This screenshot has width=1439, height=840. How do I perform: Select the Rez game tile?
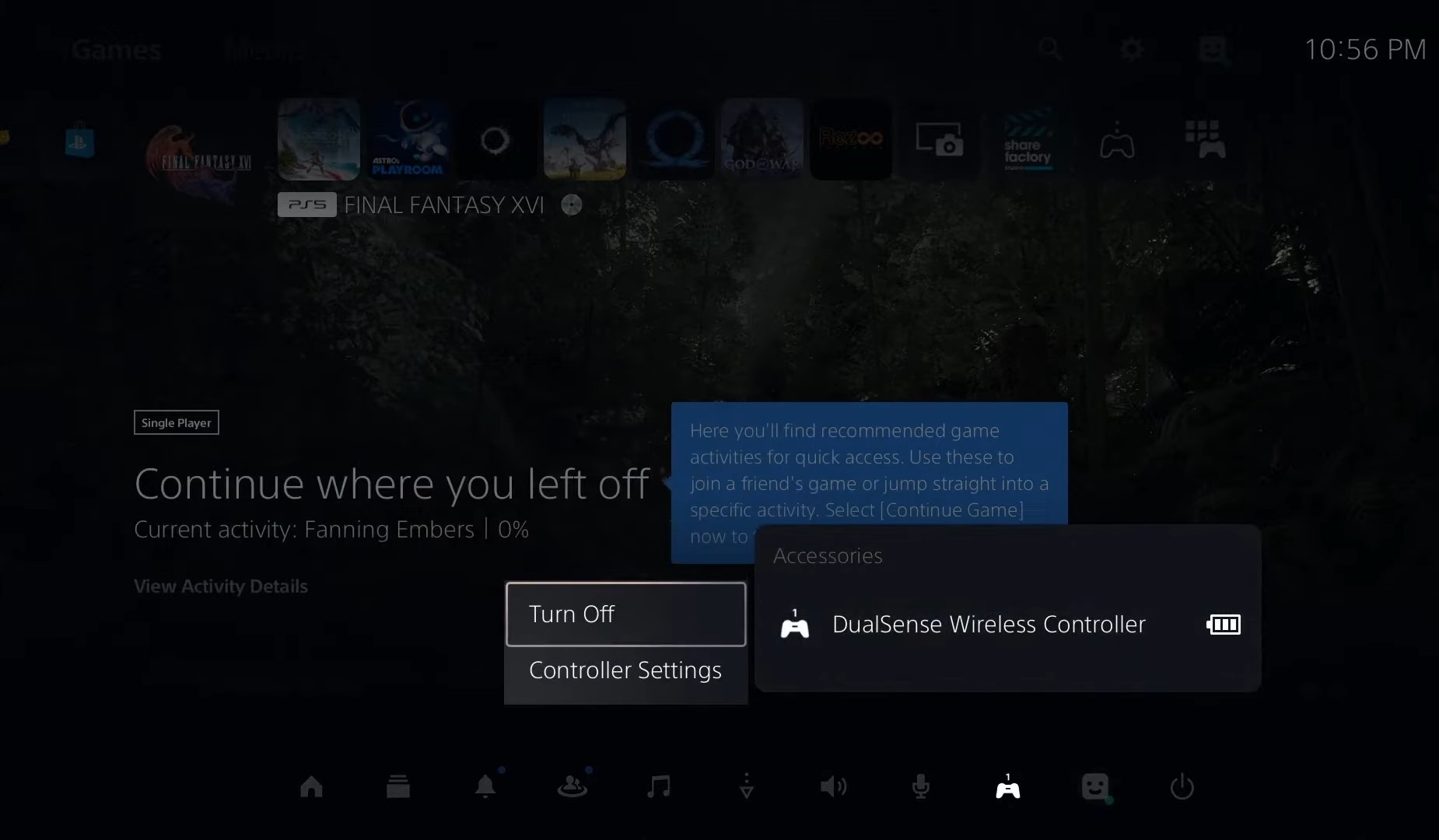click(851, 139)
